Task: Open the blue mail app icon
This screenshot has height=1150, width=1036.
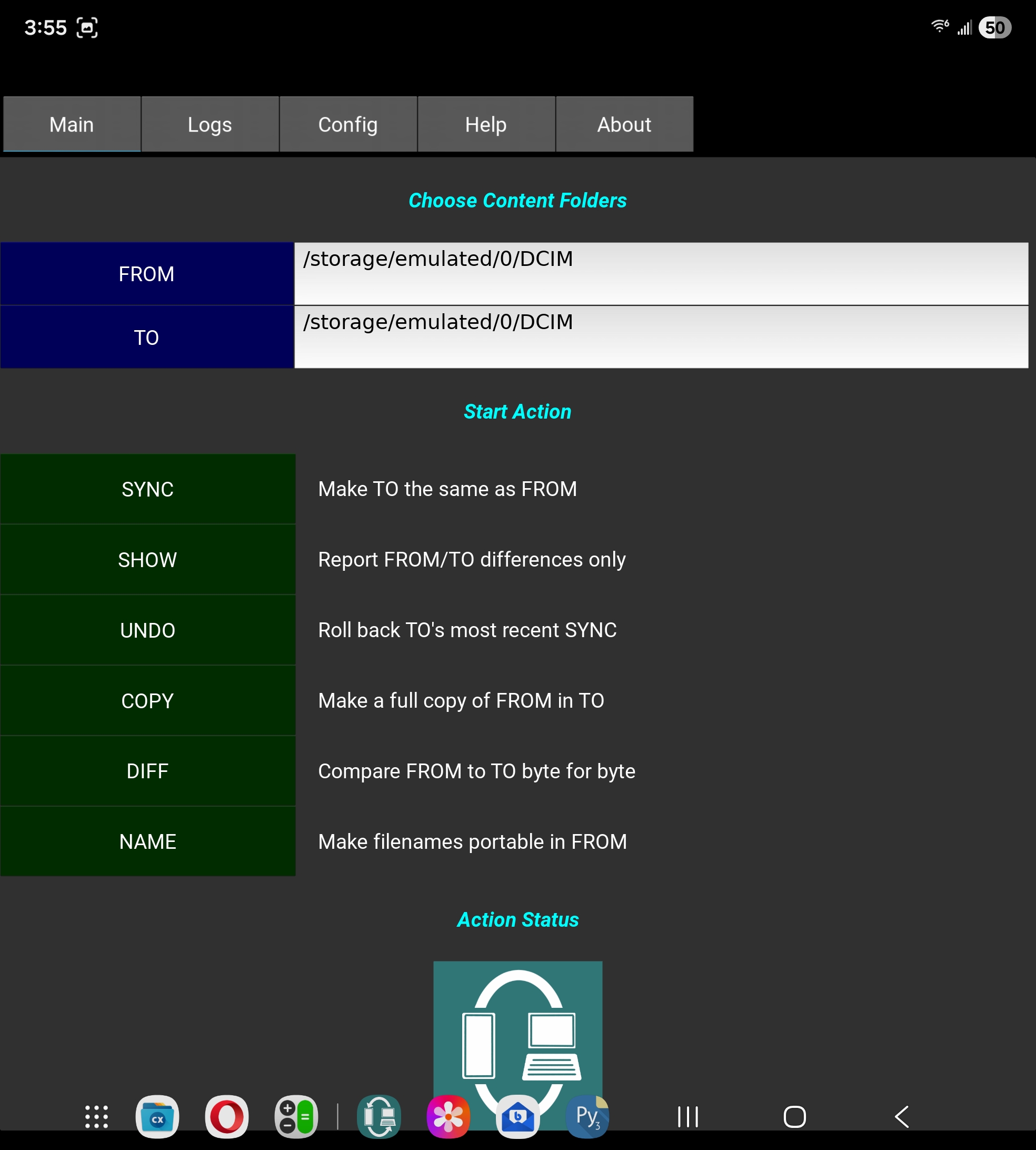Action: [x=517, y=1116]
